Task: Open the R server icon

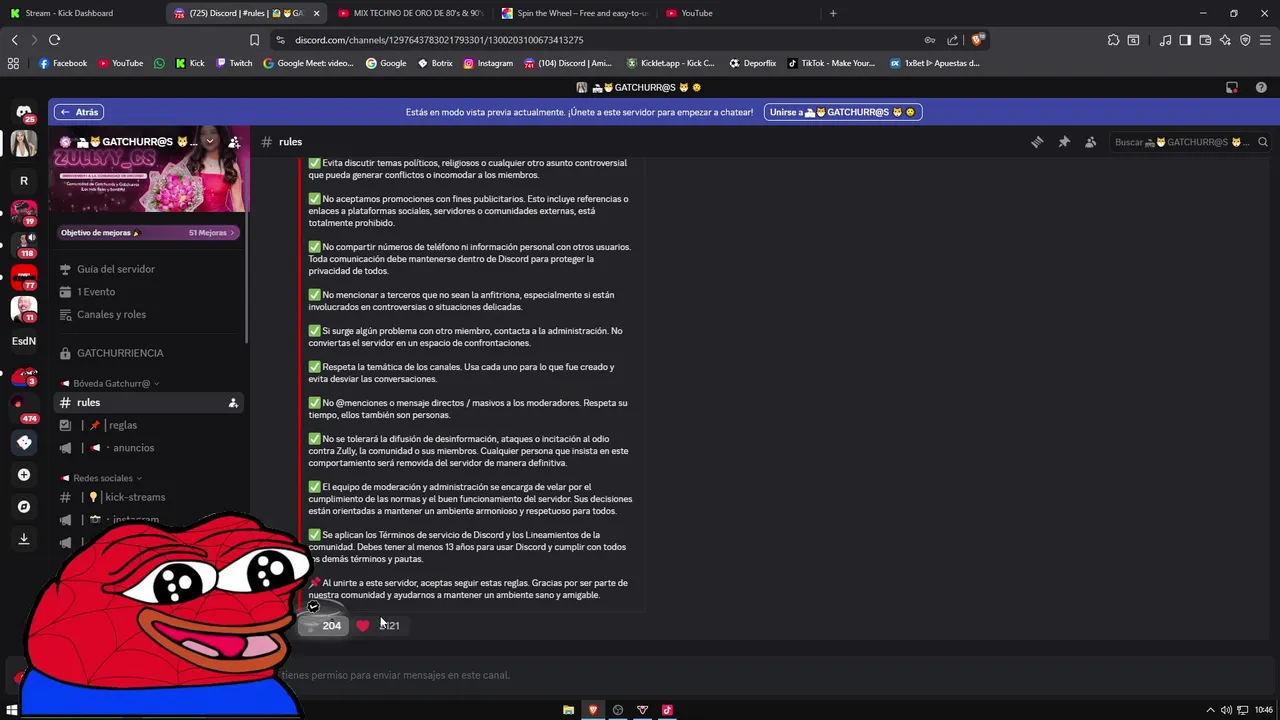Action: click(x=24, y=181)
